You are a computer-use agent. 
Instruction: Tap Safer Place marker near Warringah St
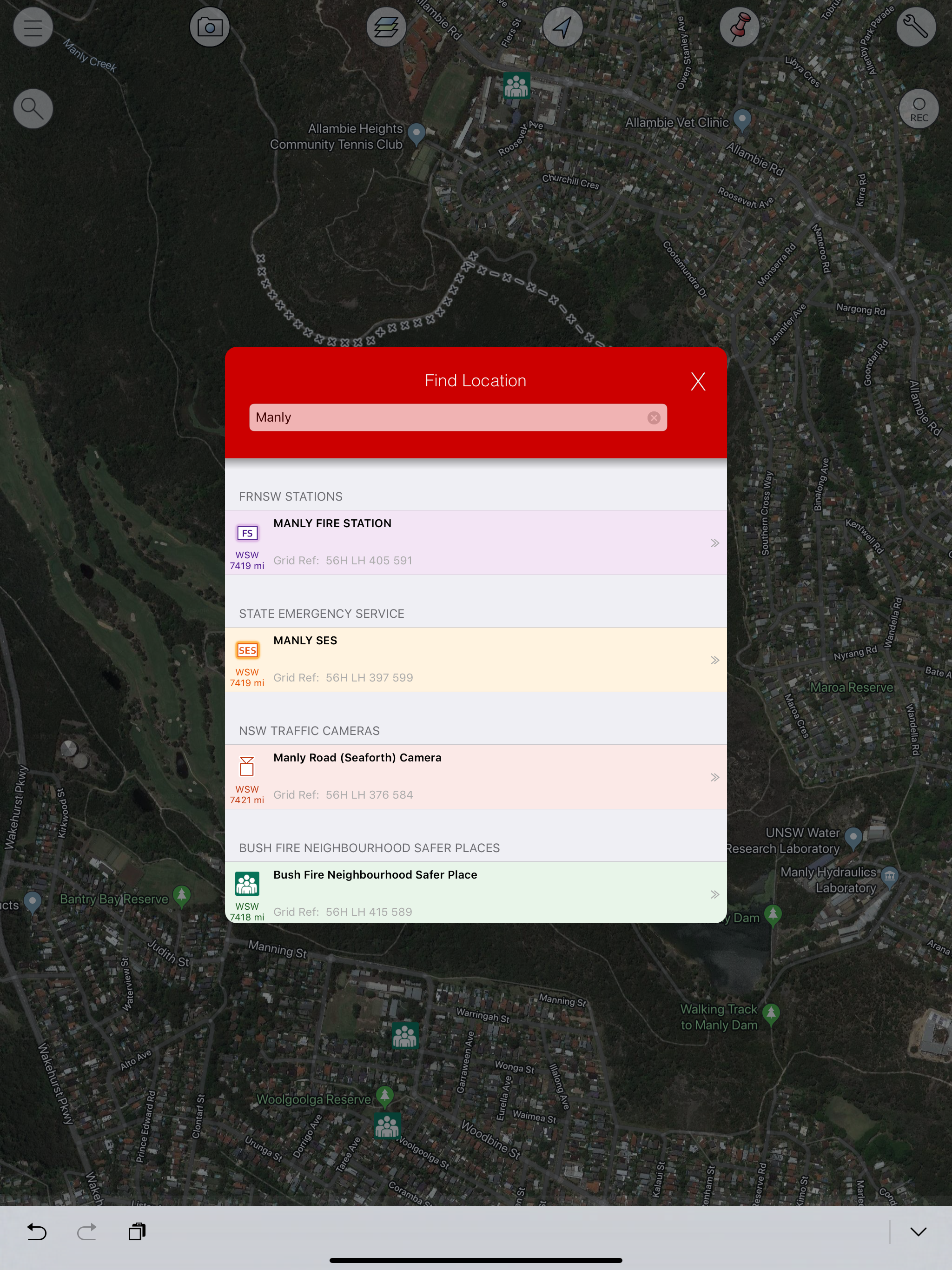405,1036
